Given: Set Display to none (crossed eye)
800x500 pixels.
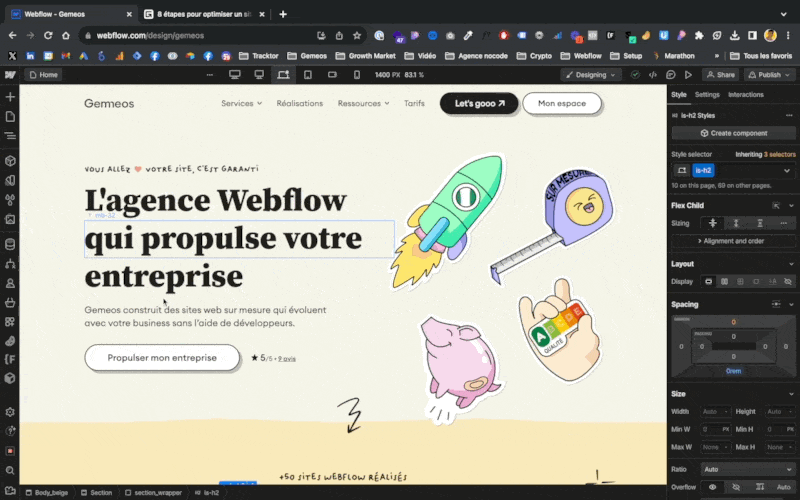Looking at the screenshot, I should coord(788,282).
